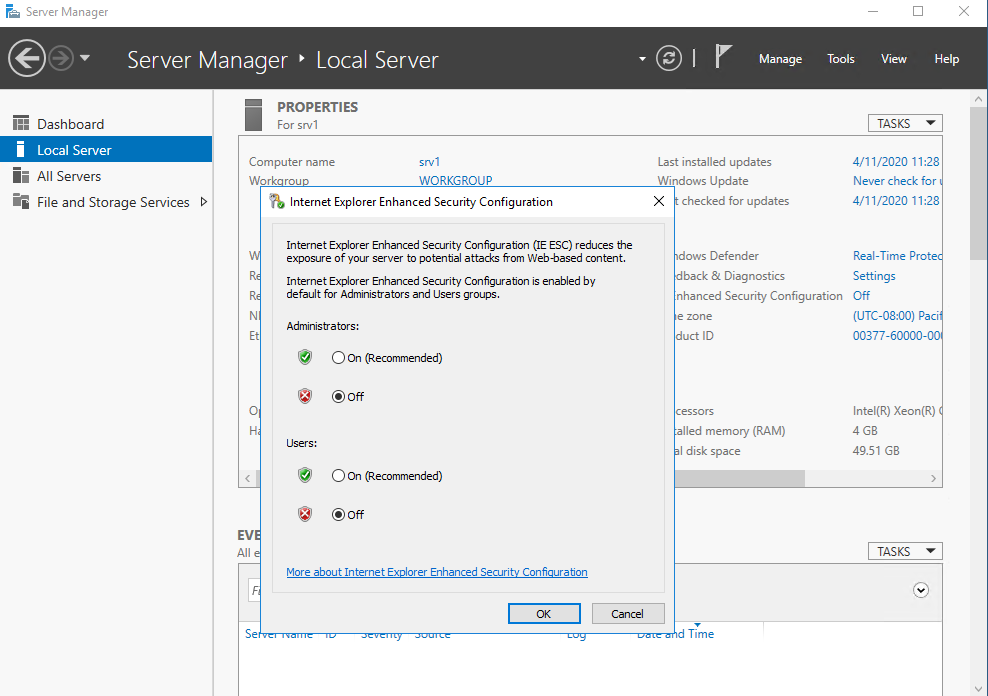The height and width of the screenshot is (696, 988).
Task: Click the green shield icon under Users
Action: pyautogui.click(x=305, y=475)
